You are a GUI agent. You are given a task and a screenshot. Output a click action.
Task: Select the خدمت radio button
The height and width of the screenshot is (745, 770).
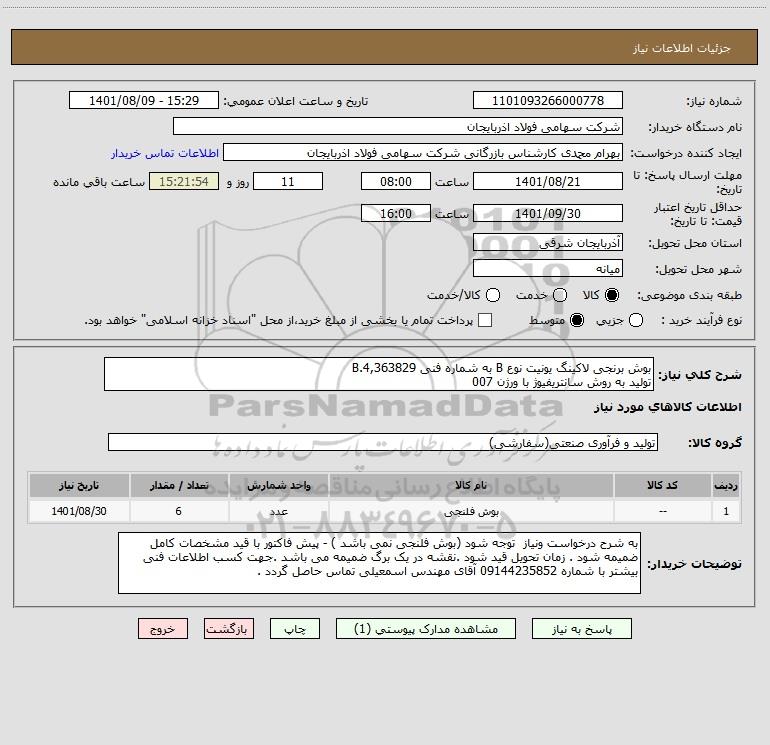click(x=560, y=295)
